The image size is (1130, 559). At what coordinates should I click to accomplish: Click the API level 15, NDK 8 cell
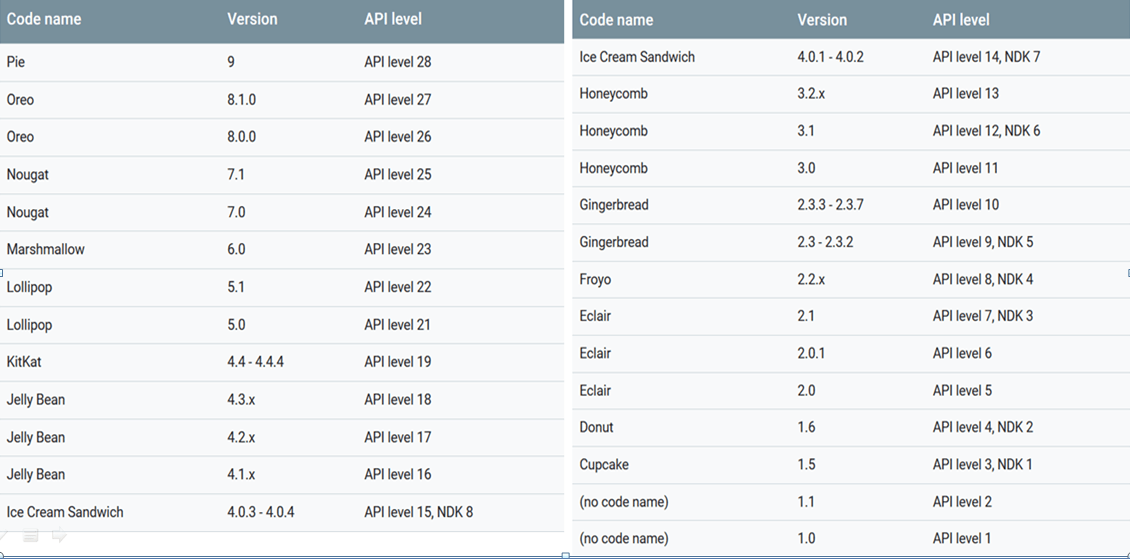coord(419,512)
